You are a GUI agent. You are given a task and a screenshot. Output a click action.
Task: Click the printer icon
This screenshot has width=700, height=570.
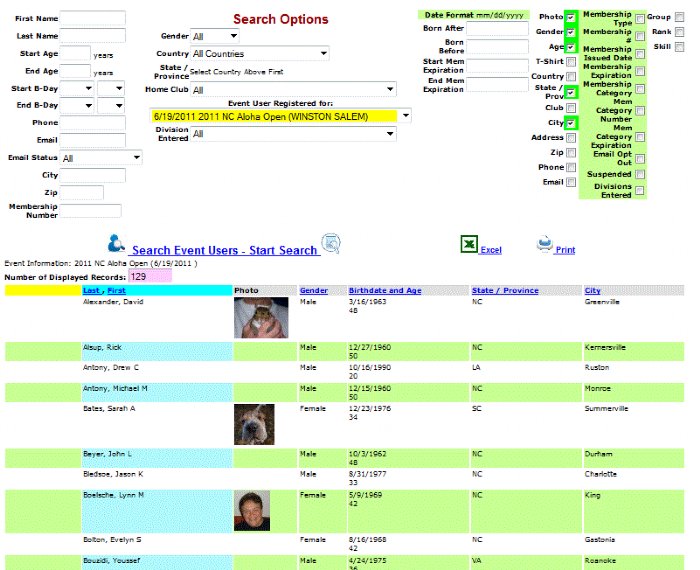pos(545,244)
